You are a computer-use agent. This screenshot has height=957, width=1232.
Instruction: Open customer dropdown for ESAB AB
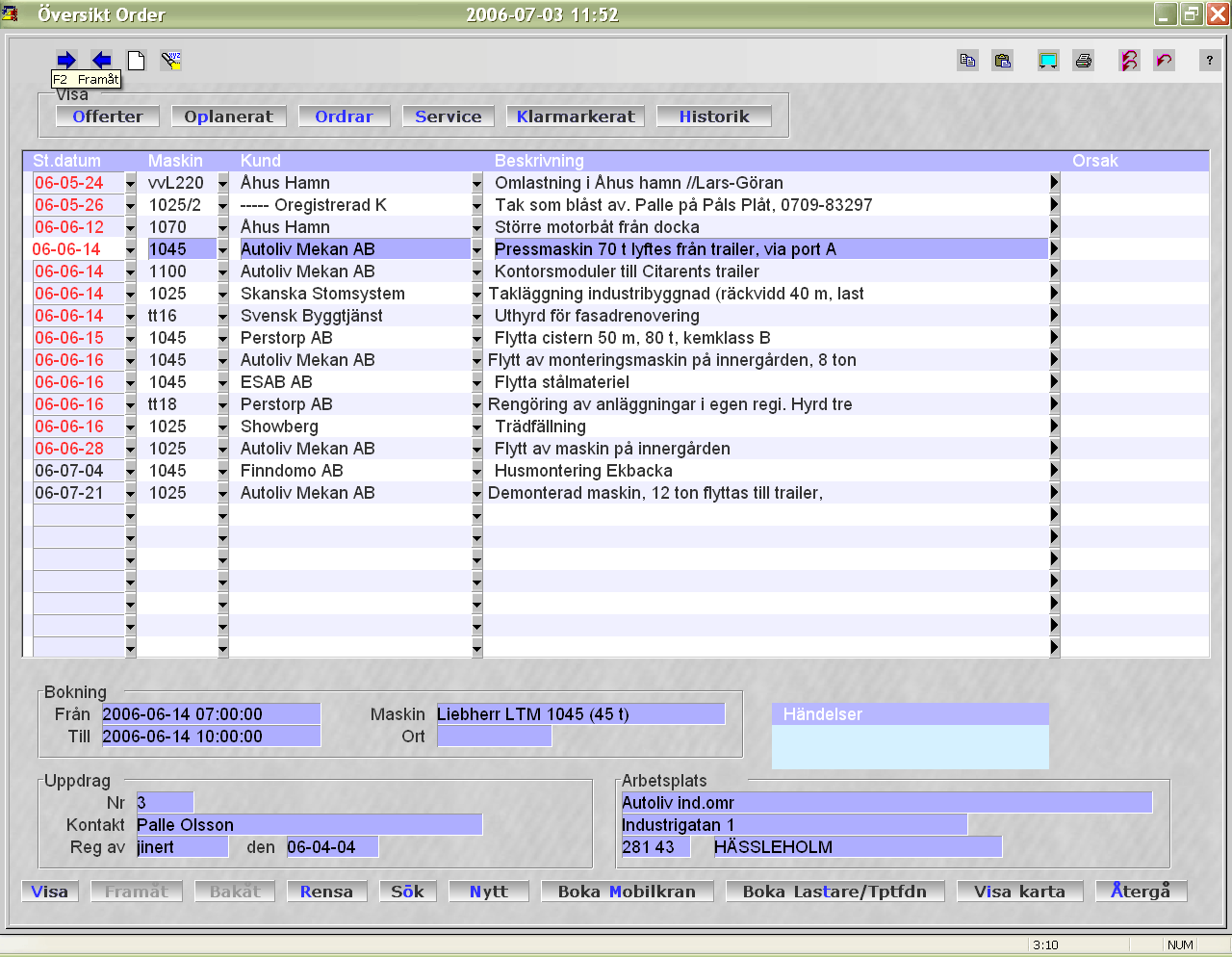point(477,382)
